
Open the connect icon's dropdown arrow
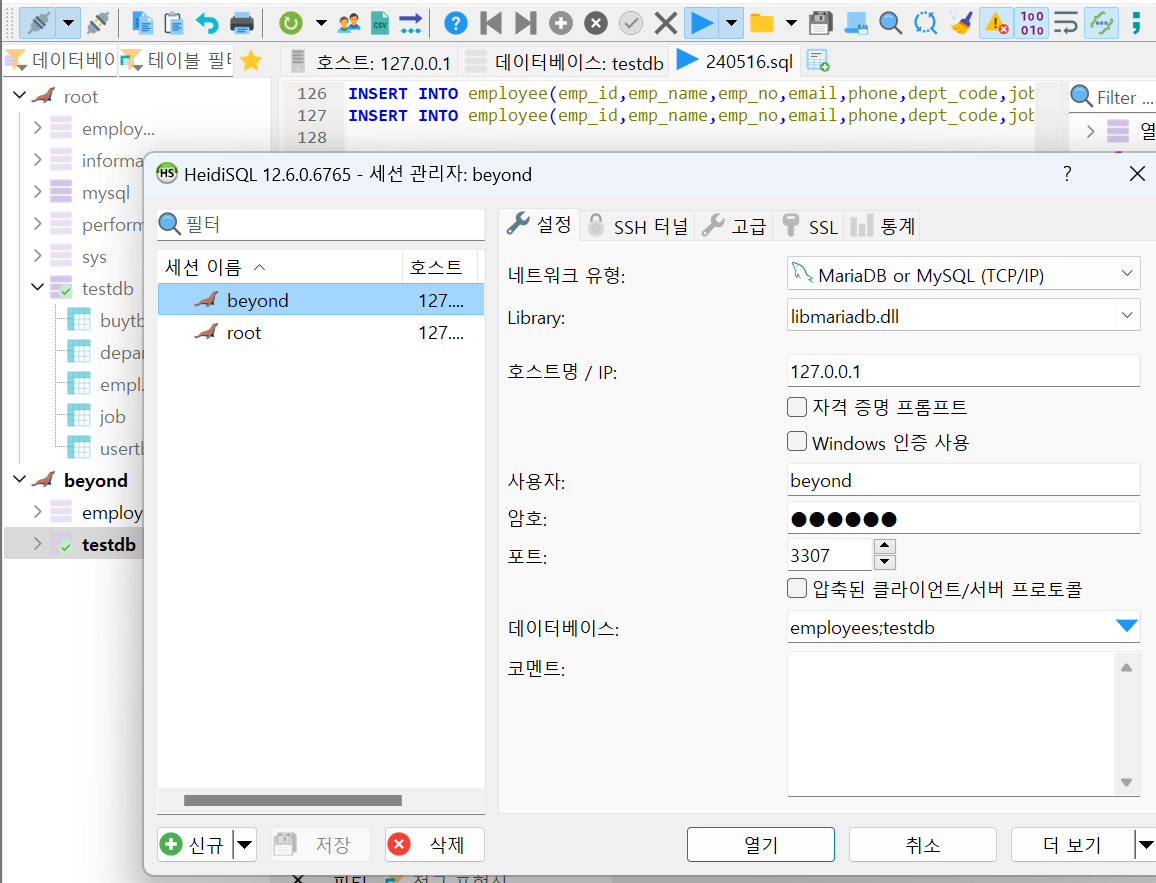(69, 23)
